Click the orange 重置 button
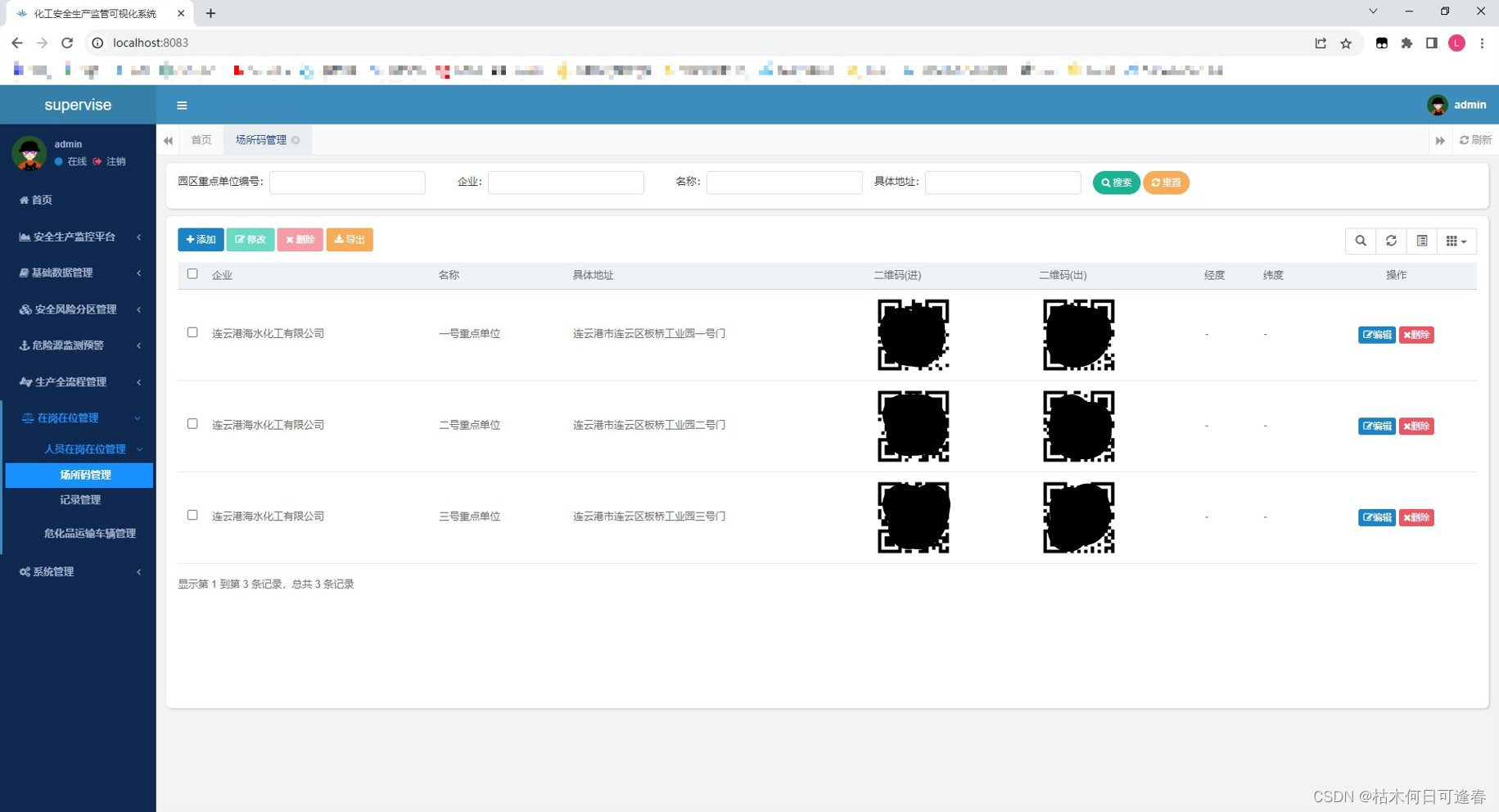This screenshot has height=812, width=1499. [x=1166, y=183]
